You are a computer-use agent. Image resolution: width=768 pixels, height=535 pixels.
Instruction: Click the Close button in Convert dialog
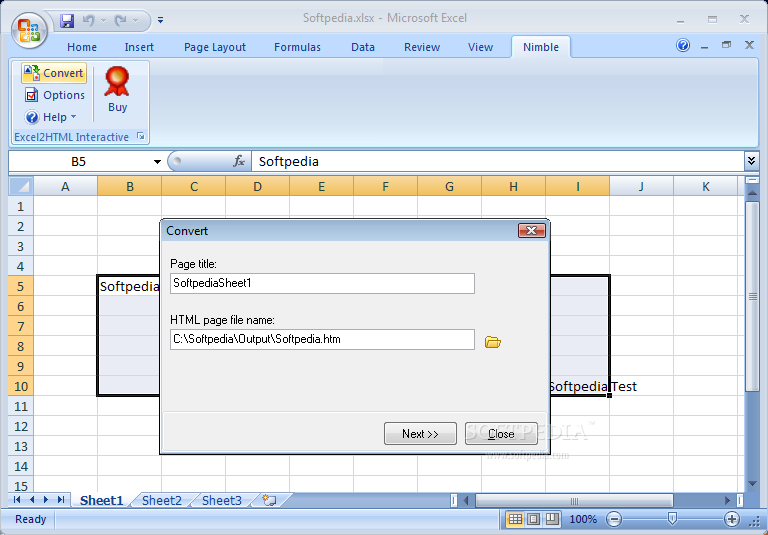[x=501, y=434]
